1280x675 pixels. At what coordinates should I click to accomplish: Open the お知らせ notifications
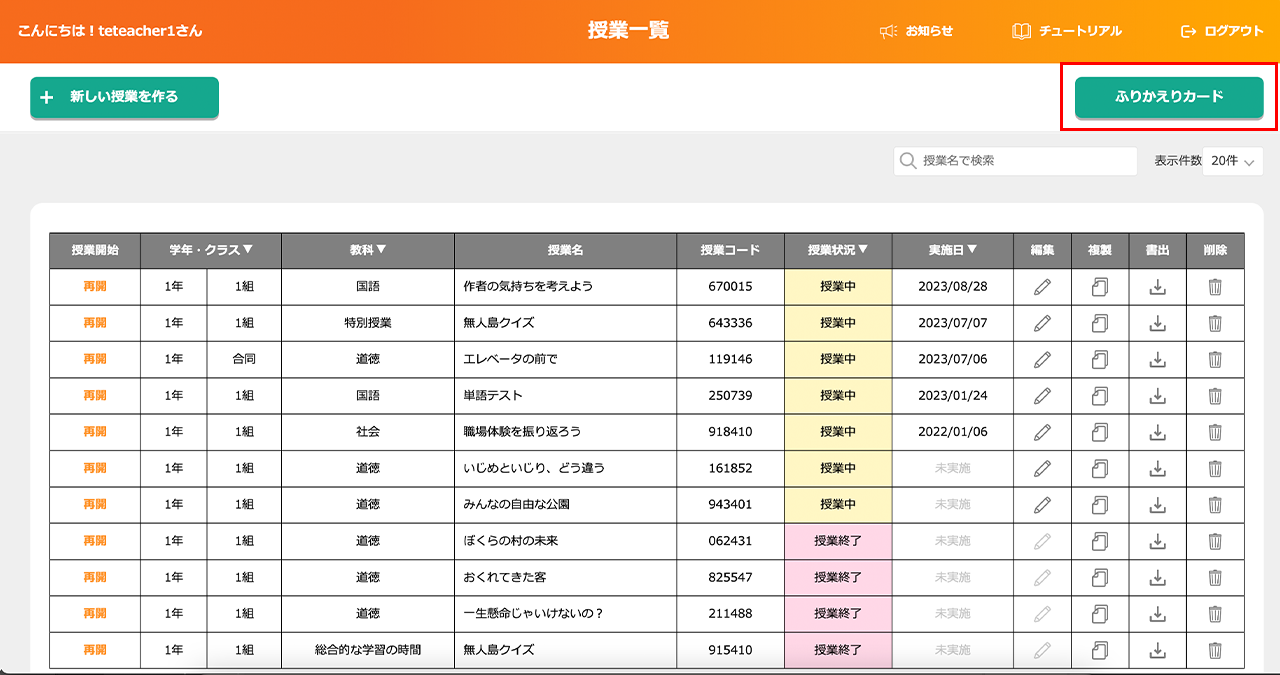(916, 31)
